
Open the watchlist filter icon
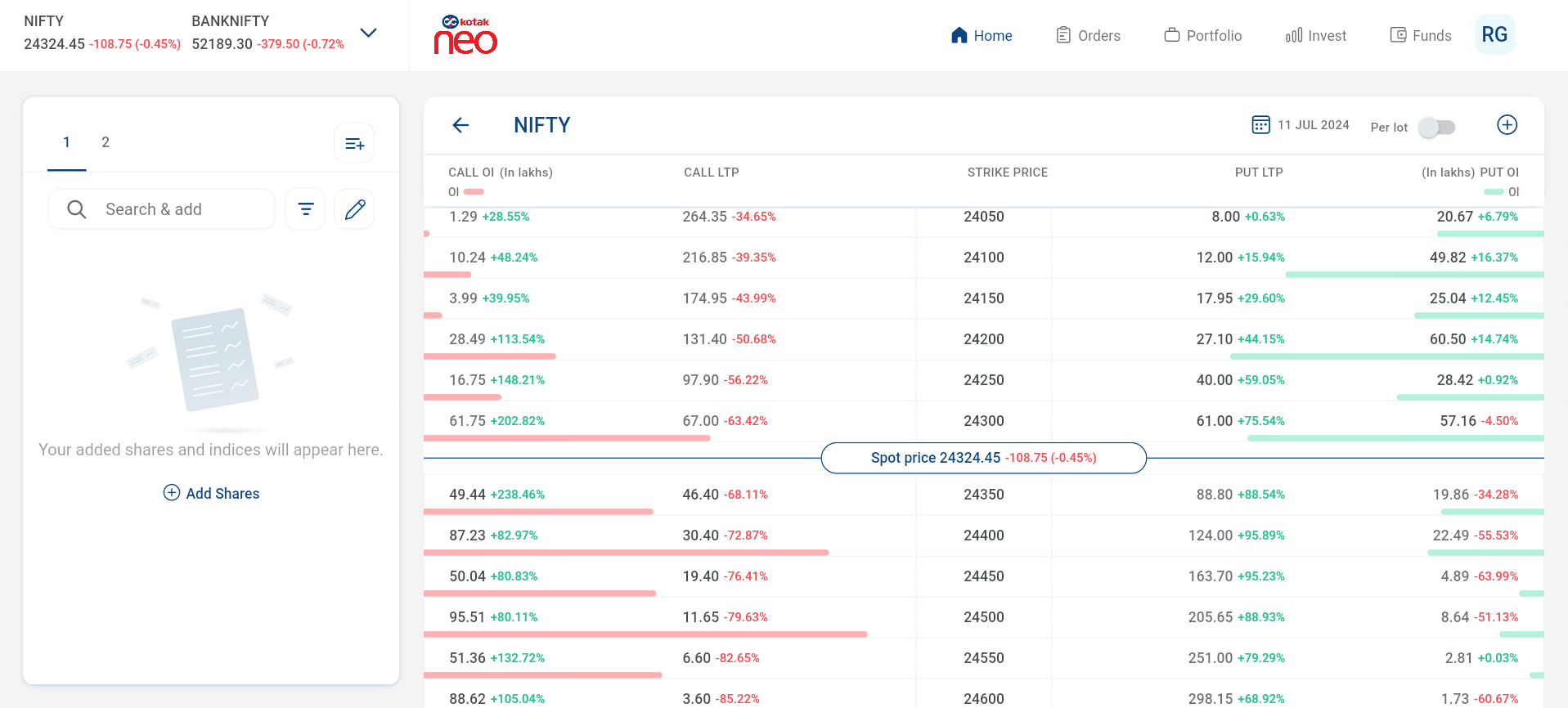[305, 209]
